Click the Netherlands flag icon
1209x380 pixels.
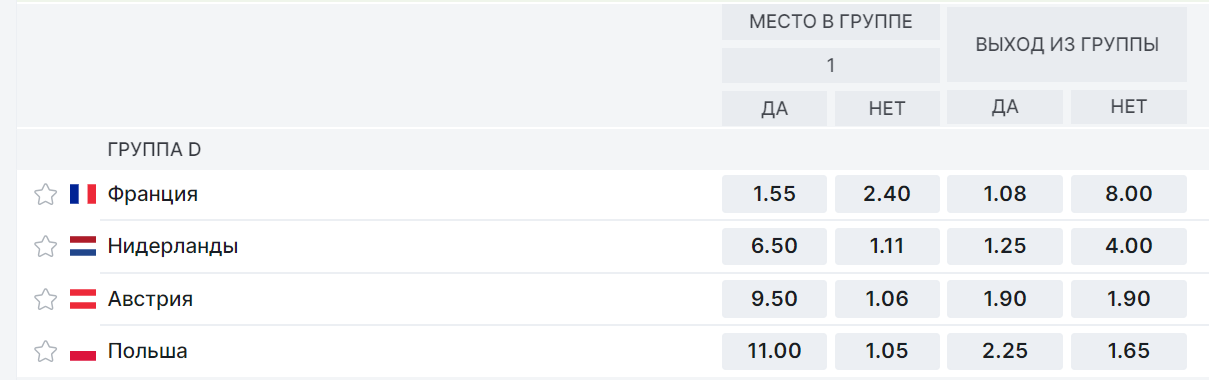83,246
